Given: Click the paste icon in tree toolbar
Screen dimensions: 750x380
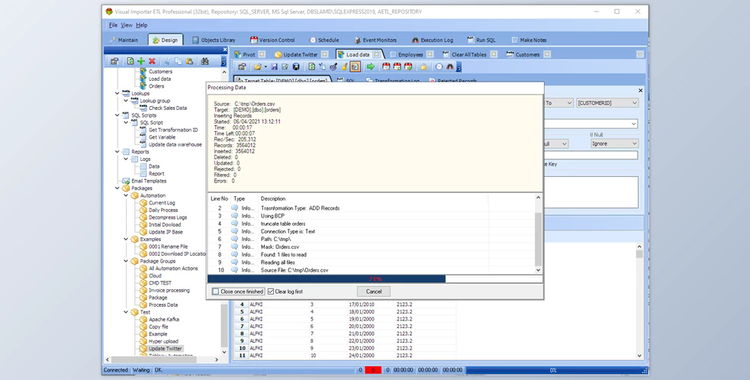Looking at the screenshot, I should [189, 61].
